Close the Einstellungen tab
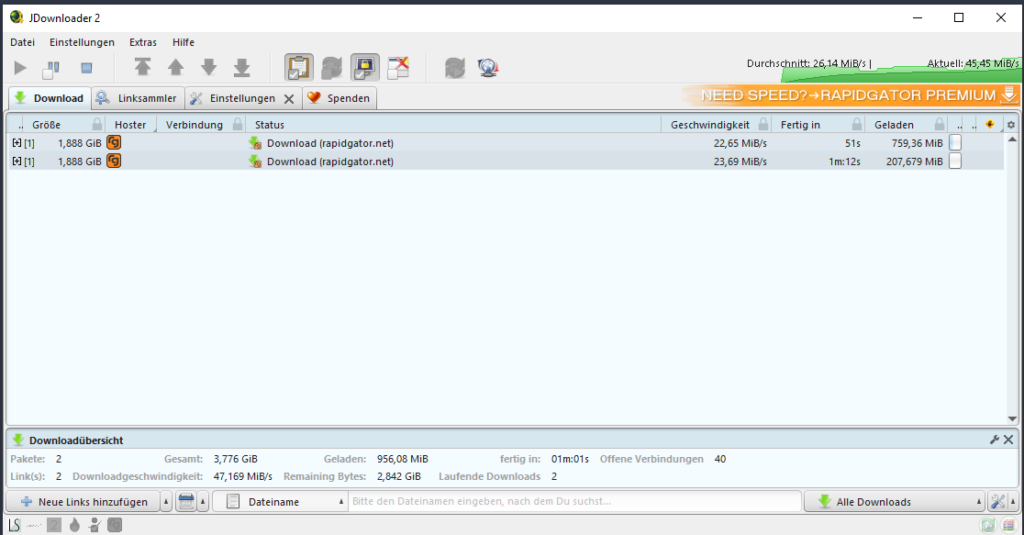This screenshot has width=1024, height=535. coord(289,99)
